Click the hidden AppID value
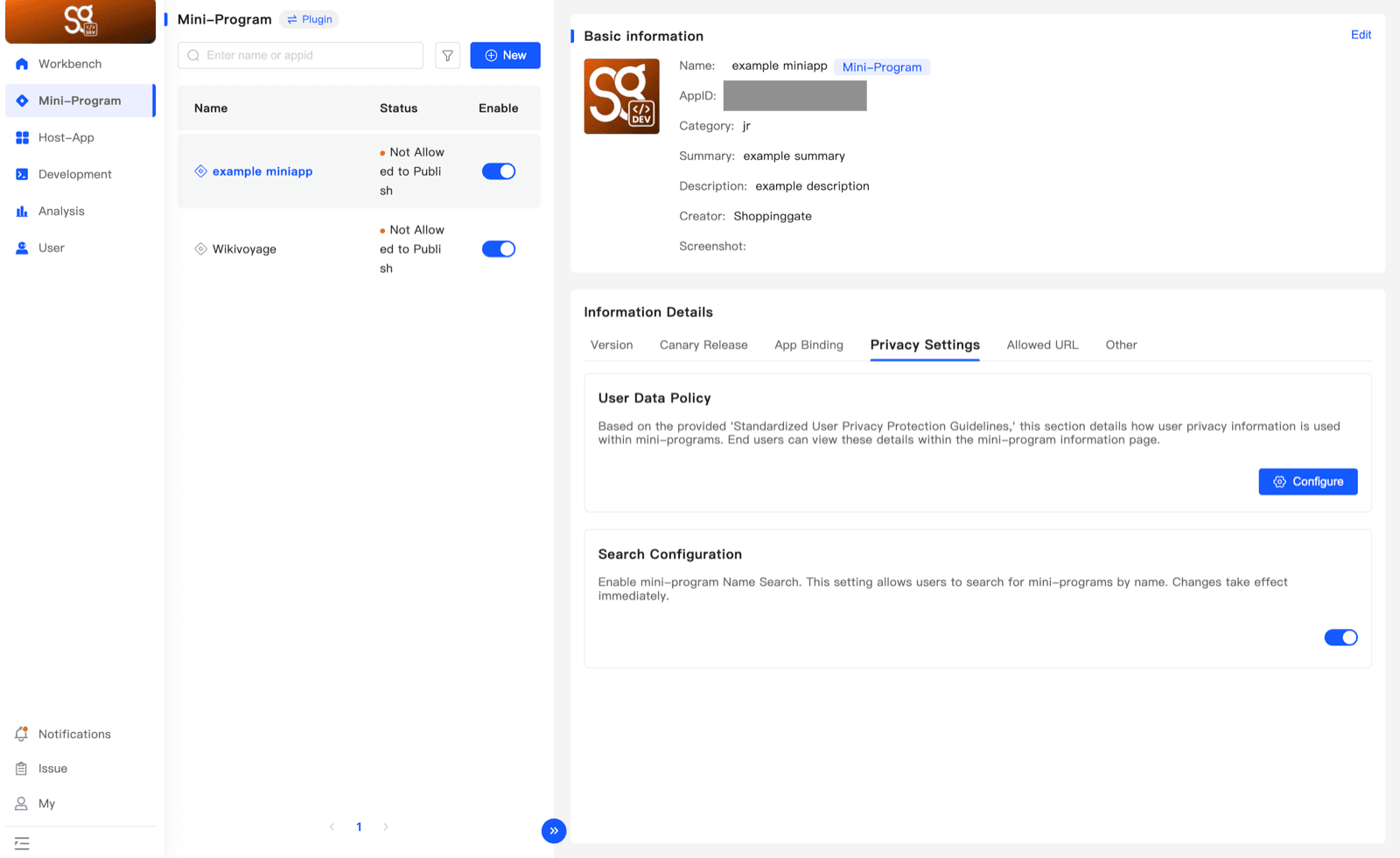Screen dimensions: 1400x858 [794, 96]
